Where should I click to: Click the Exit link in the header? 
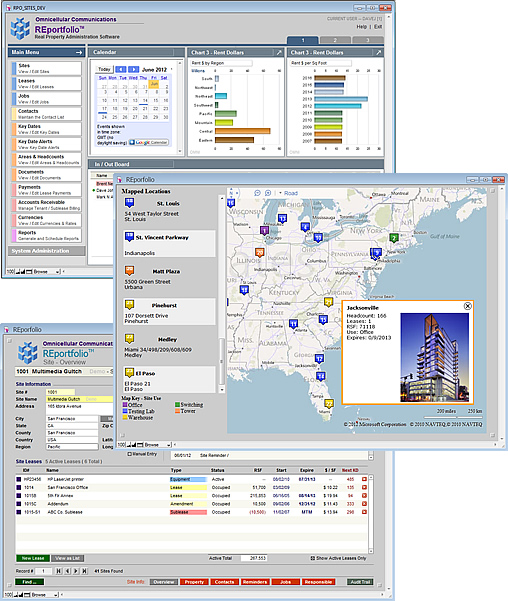coord(378,27)
